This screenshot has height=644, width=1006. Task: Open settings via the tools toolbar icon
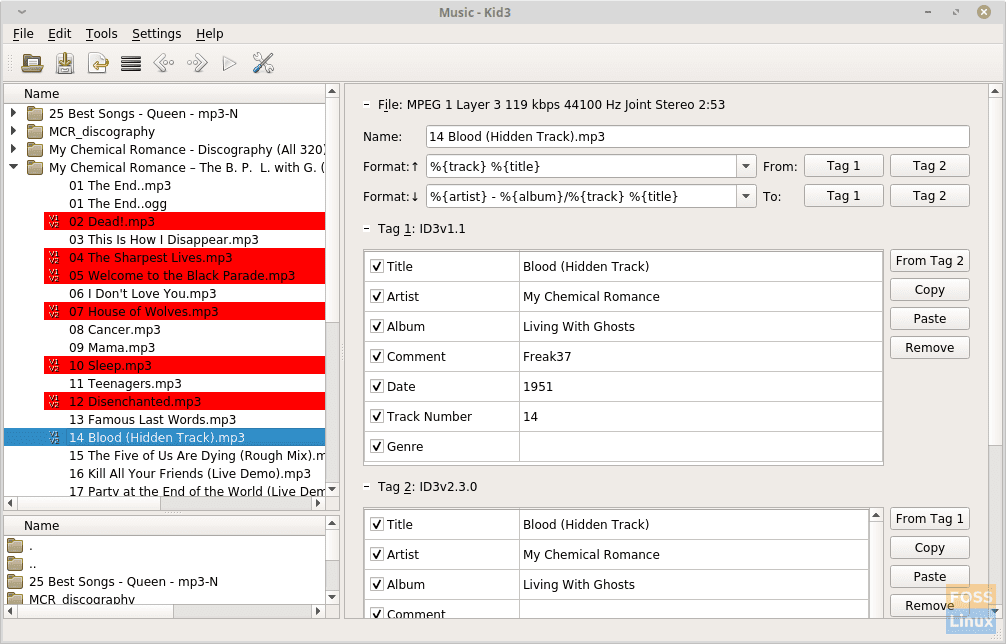(261, 63)
